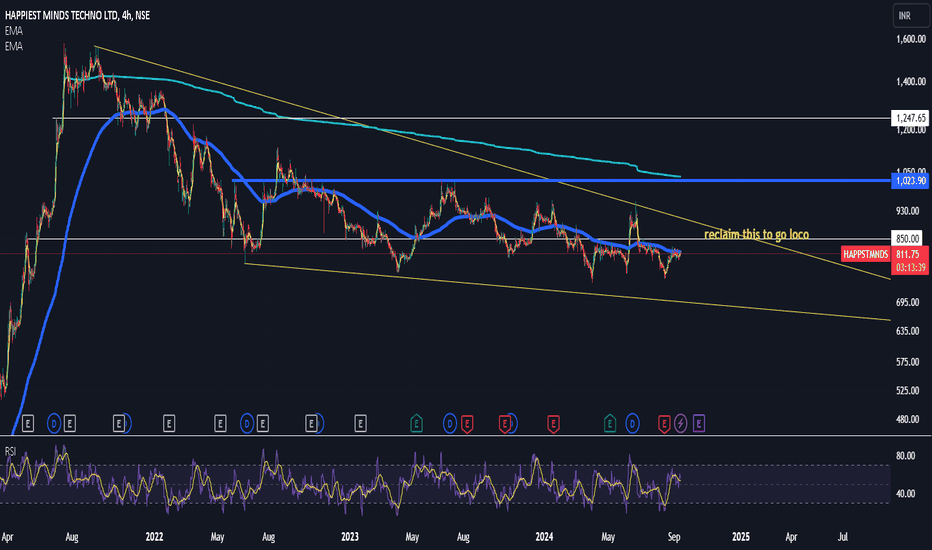Click the 480.00 price scale value
This screenshot has height=550, width=932.
[907, 419]
